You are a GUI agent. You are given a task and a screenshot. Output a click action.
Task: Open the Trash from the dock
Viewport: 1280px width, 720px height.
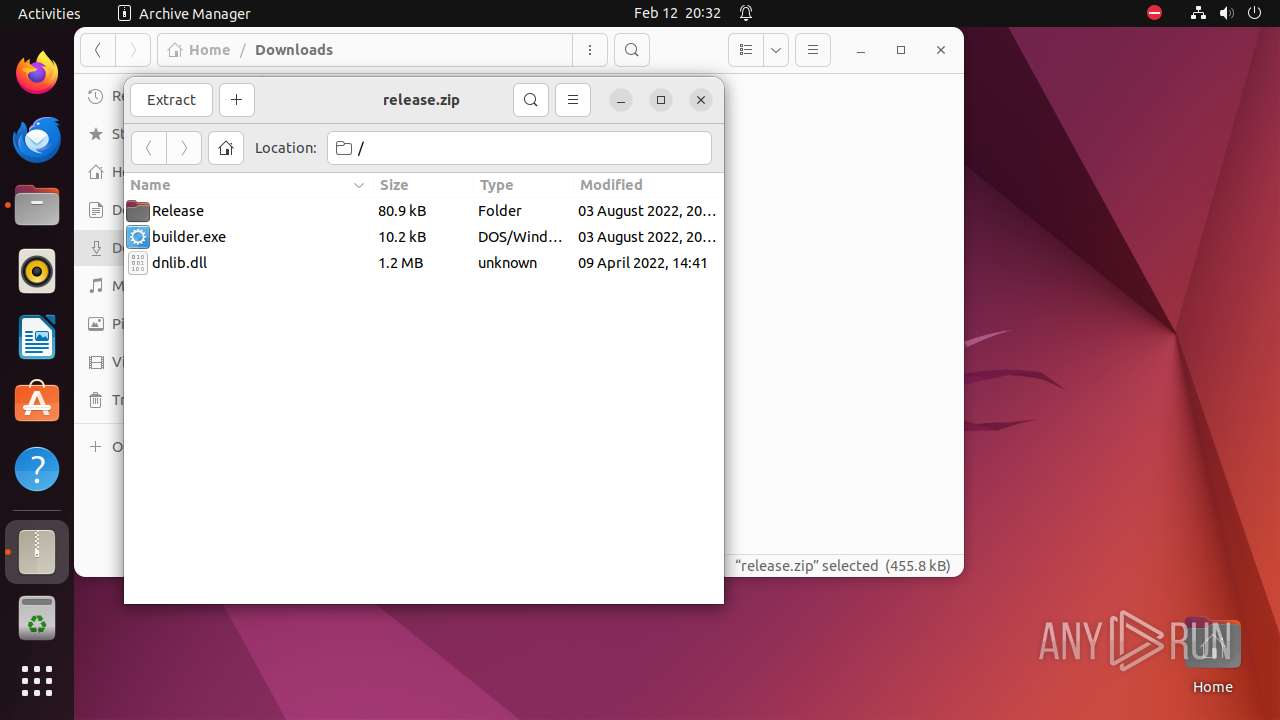coord(37,618)
